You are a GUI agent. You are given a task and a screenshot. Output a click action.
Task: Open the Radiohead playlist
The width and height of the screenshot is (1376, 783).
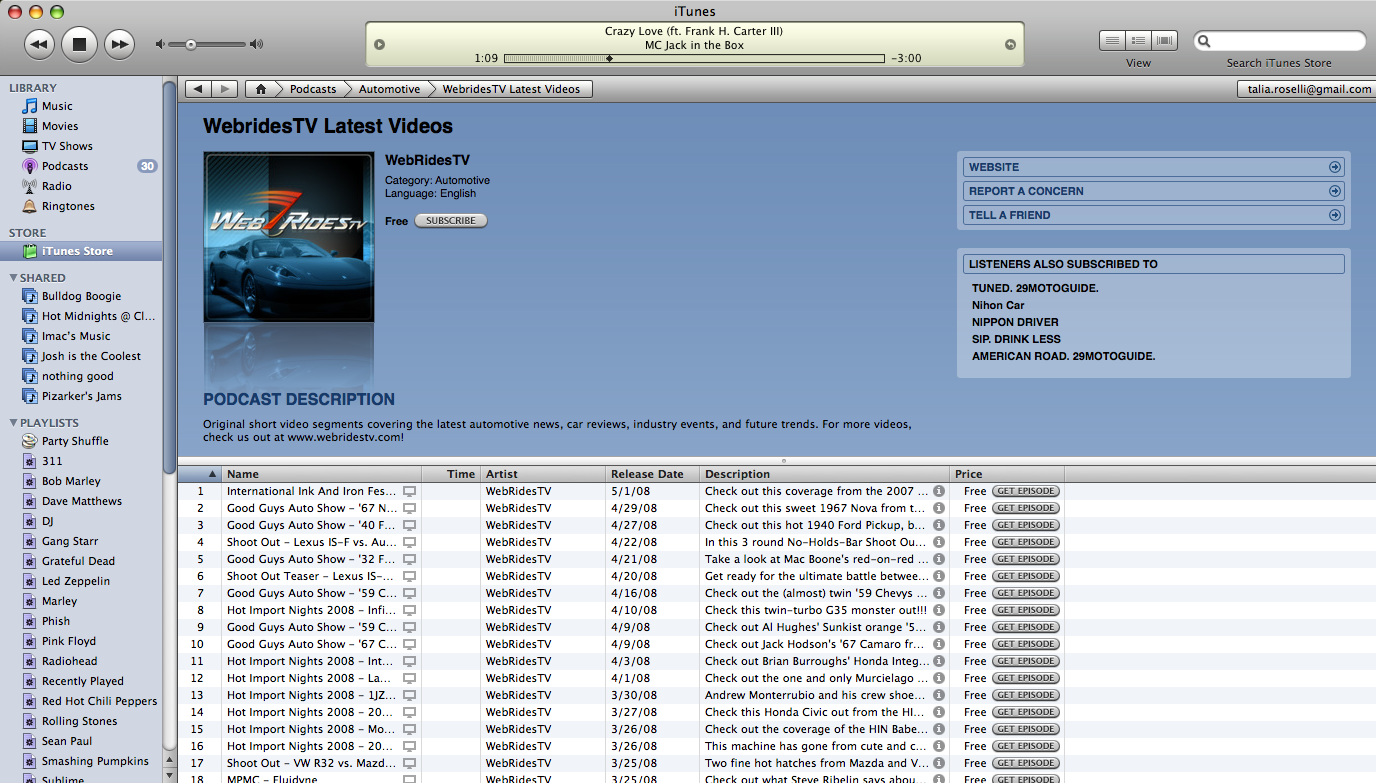[x=70, y=661]
